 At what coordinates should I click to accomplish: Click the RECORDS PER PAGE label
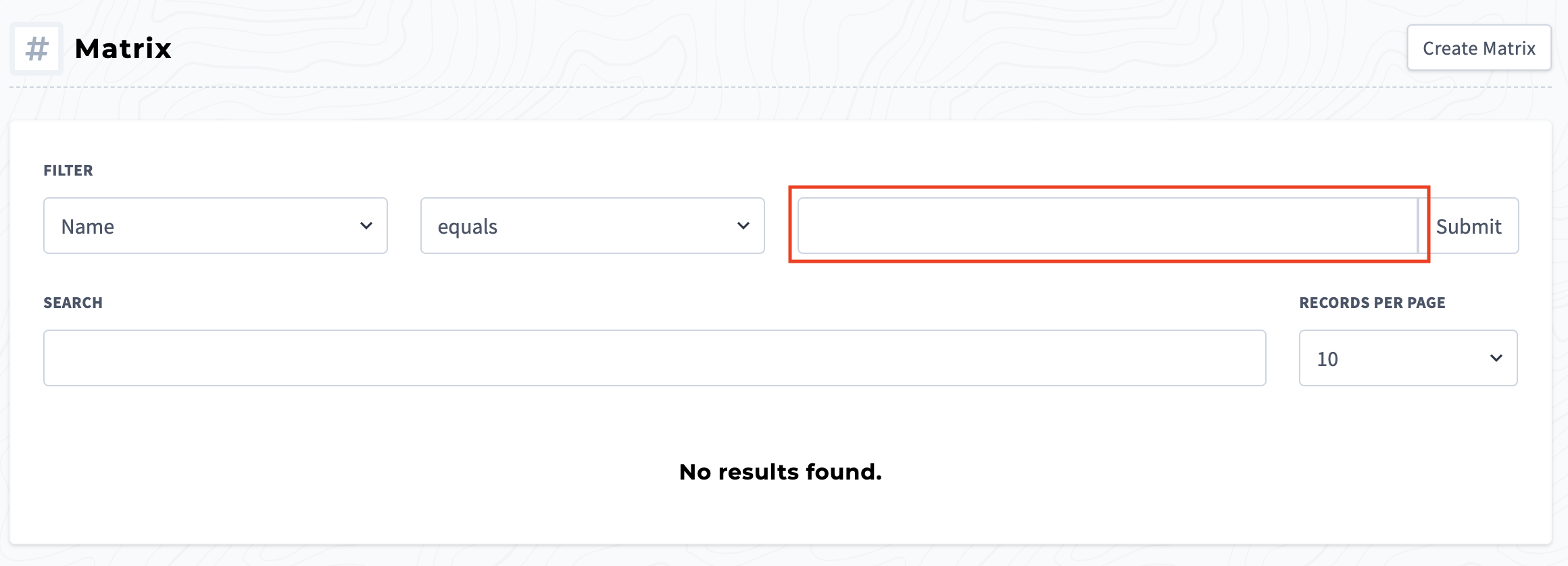1371,303
